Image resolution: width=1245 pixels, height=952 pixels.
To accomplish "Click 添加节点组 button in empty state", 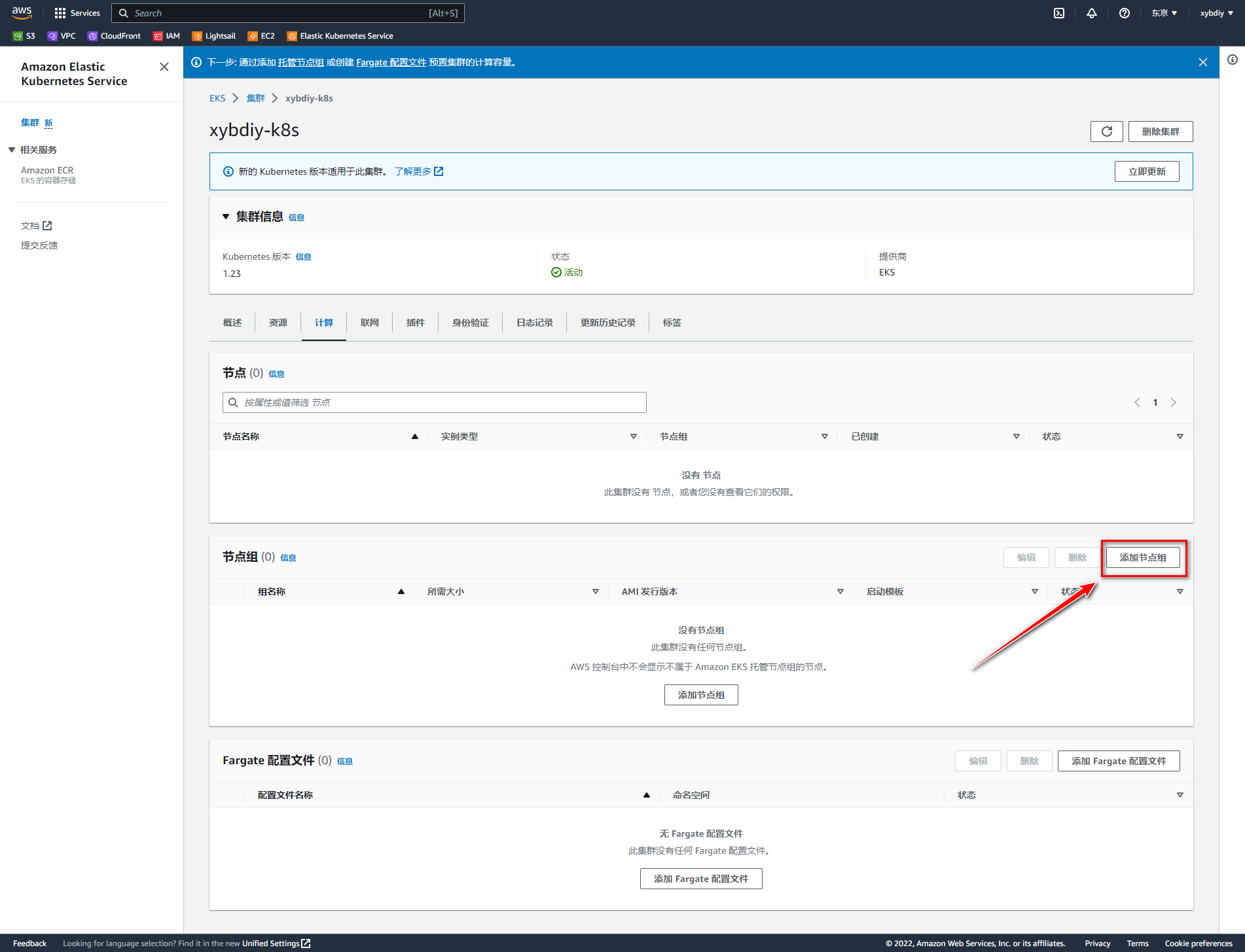I will (701, 695).
